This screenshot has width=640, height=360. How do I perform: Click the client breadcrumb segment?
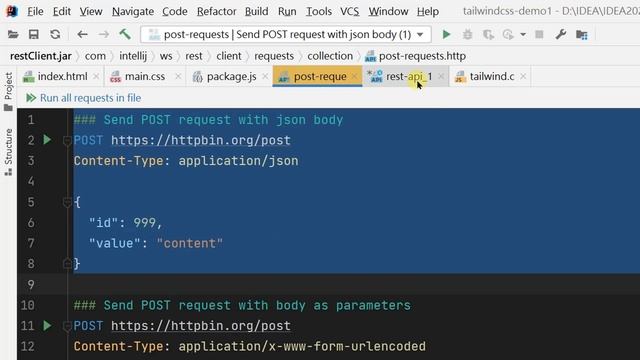coord(229,56)
